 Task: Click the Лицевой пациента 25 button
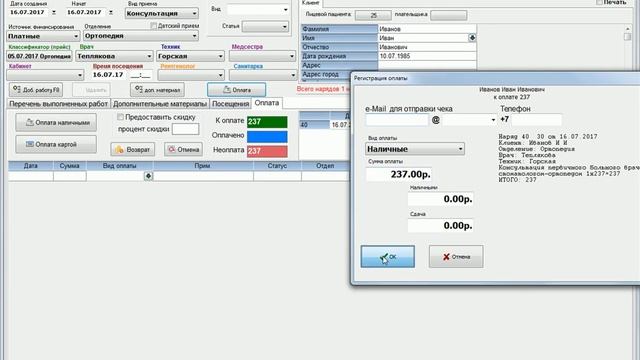(373, 15)
